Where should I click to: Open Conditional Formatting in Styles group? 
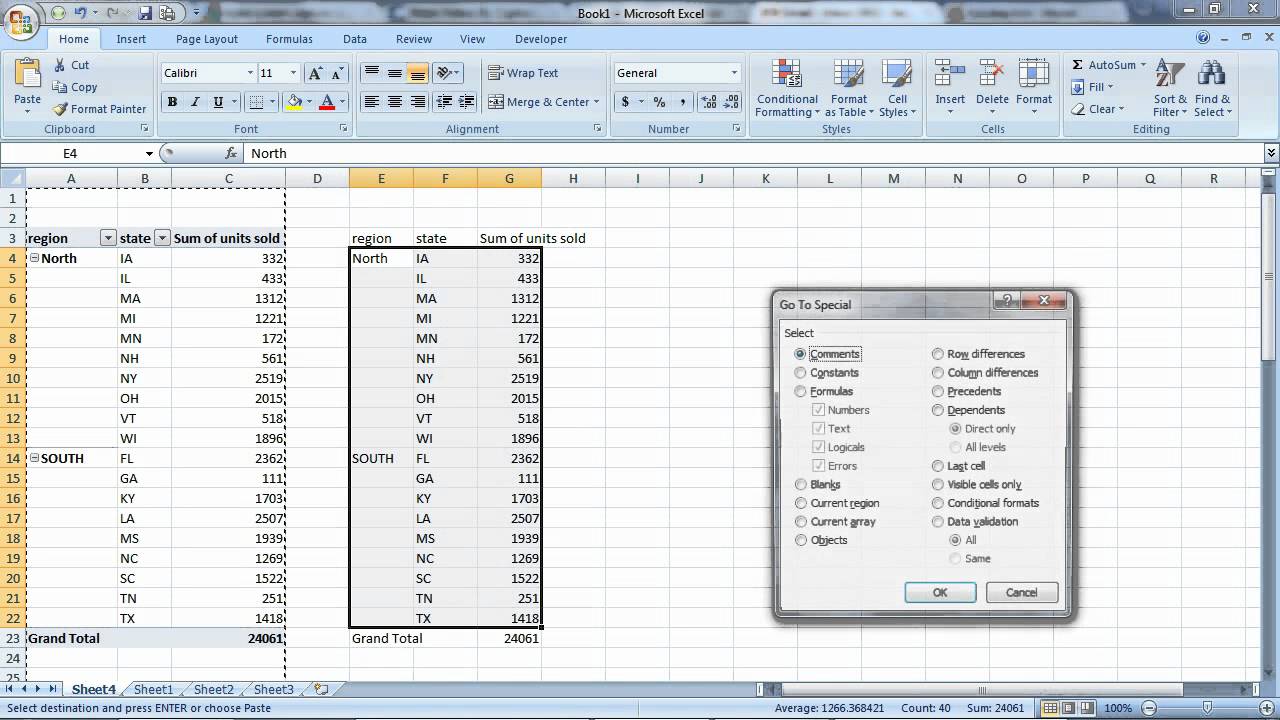(x=787, y=88)
